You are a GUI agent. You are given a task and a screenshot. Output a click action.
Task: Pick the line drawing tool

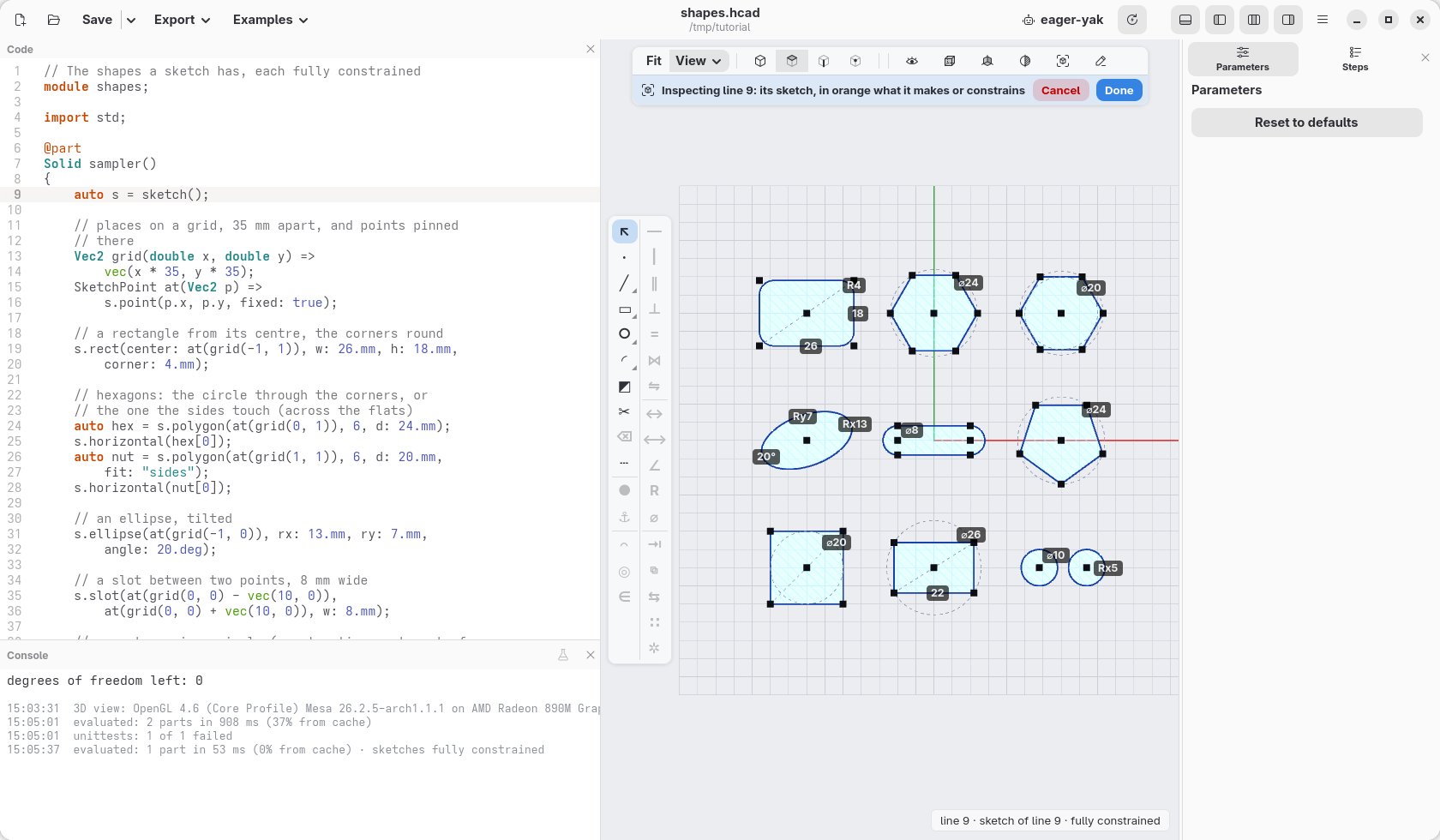(624, 283)
